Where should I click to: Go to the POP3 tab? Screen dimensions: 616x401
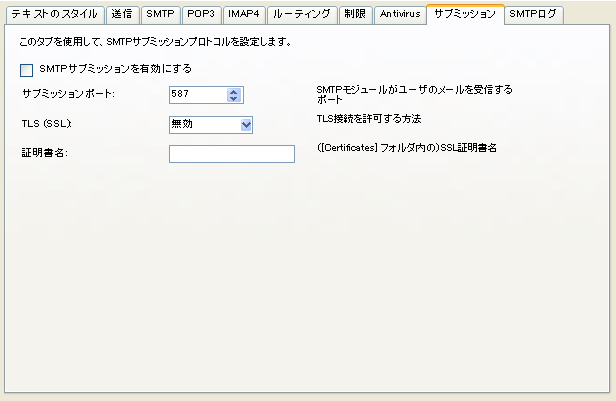[x=201, y=15]
